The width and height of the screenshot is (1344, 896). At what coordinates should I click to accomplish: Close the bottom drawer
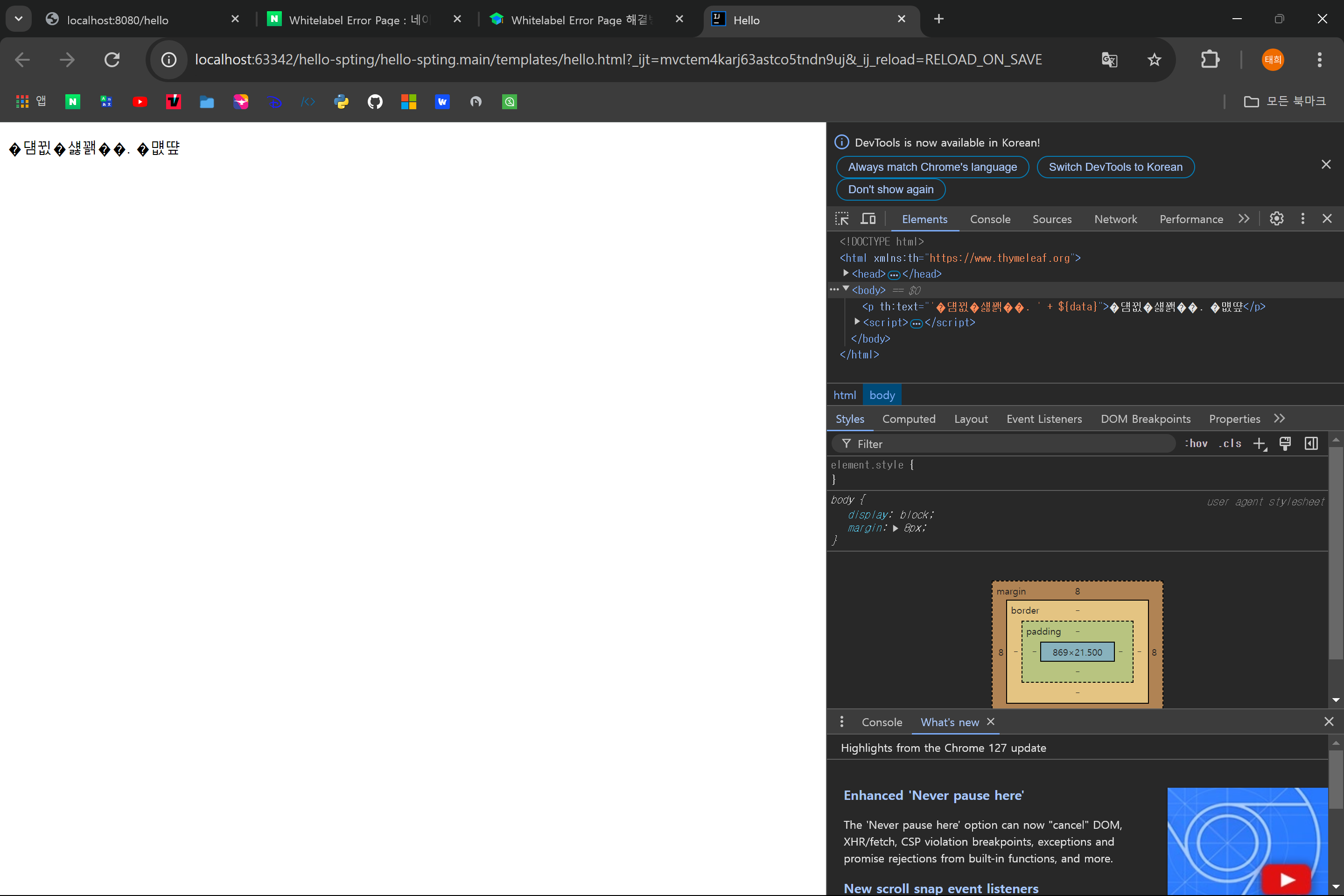pyautogui.click(x=1329, y=722)
